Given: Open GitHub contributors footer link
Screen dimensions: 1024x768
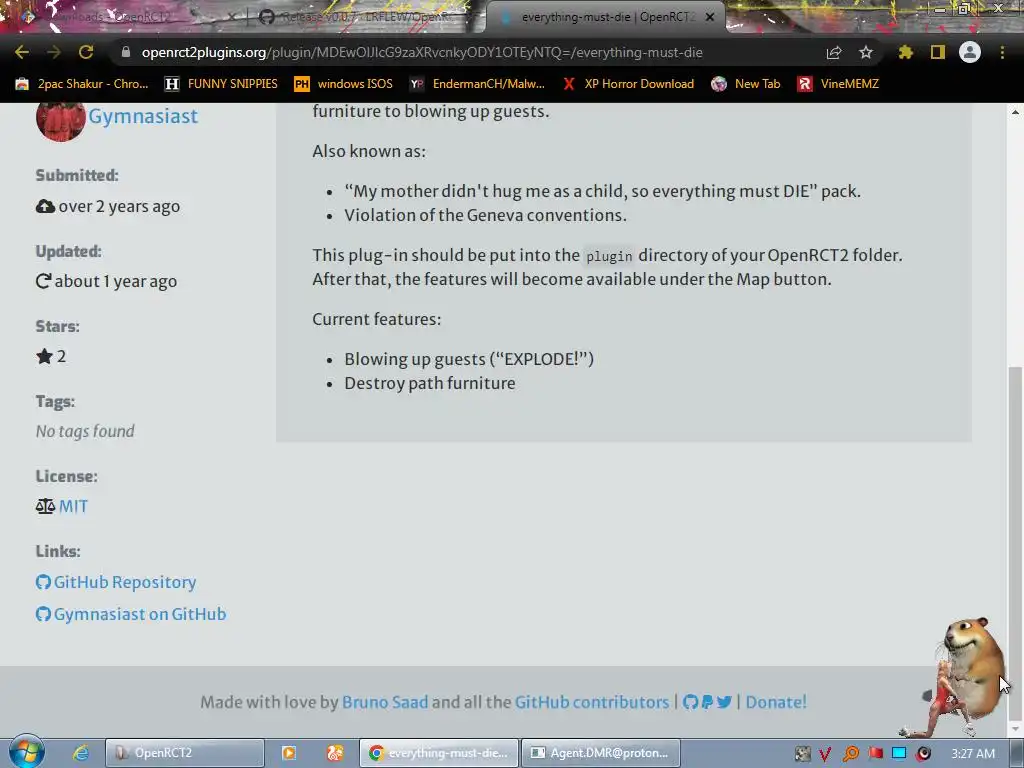Looking at the screenshot, I should (x=592, y=702).
